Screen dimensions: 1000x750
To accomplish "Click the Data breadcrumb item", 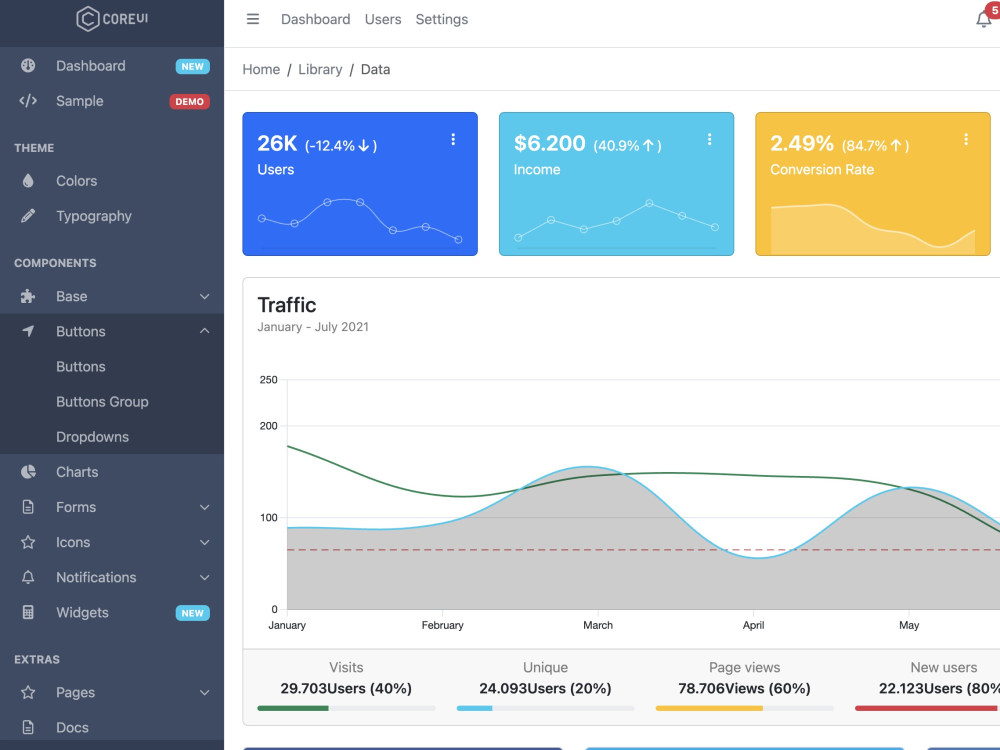I will point(376,69).
